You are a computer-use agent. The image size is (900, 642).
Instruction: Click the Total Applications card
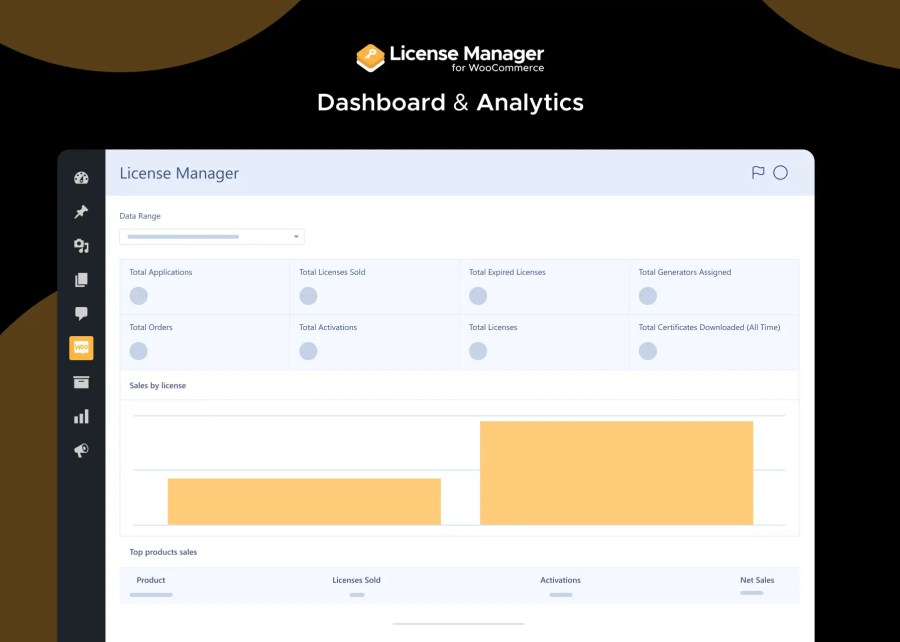204,287
